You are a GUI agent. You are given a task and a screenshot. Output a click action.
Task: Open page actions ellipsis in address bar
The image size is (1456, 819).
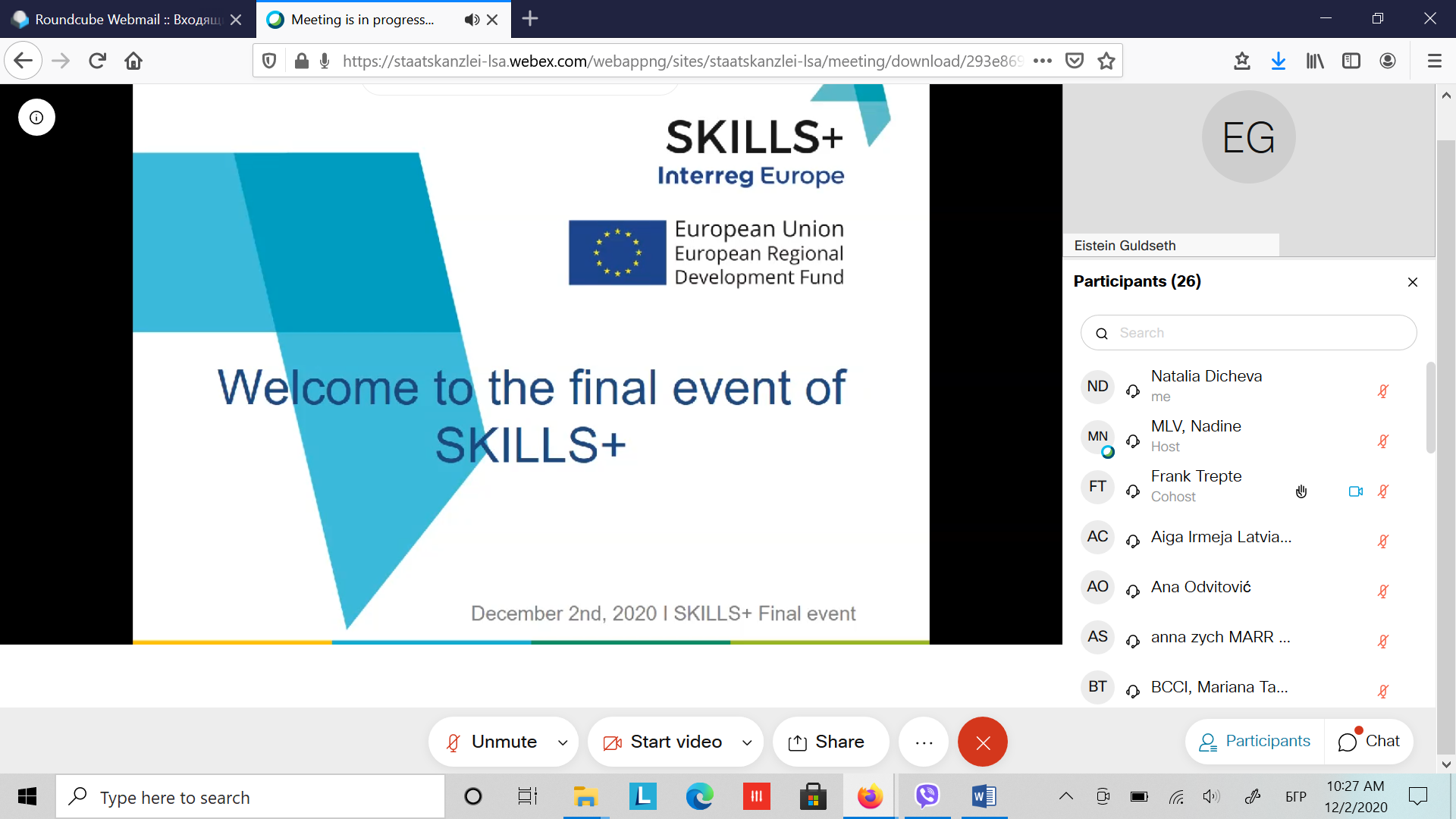point(1043,61)
